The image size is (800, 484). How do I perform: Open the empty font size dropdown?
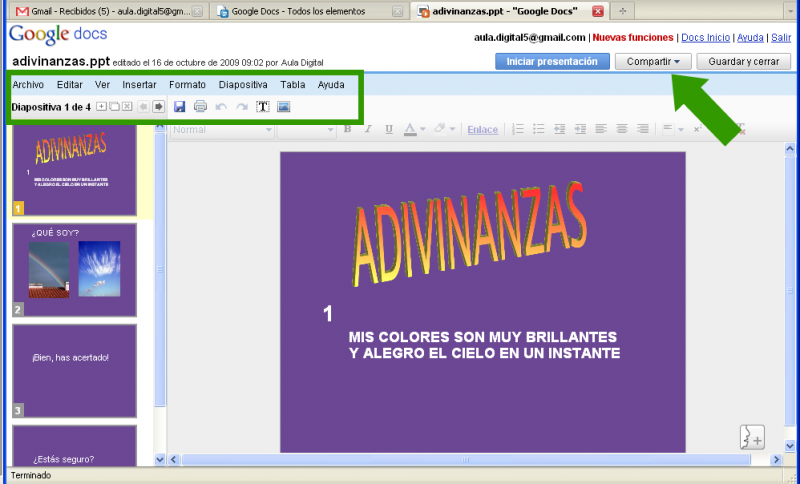306,130
